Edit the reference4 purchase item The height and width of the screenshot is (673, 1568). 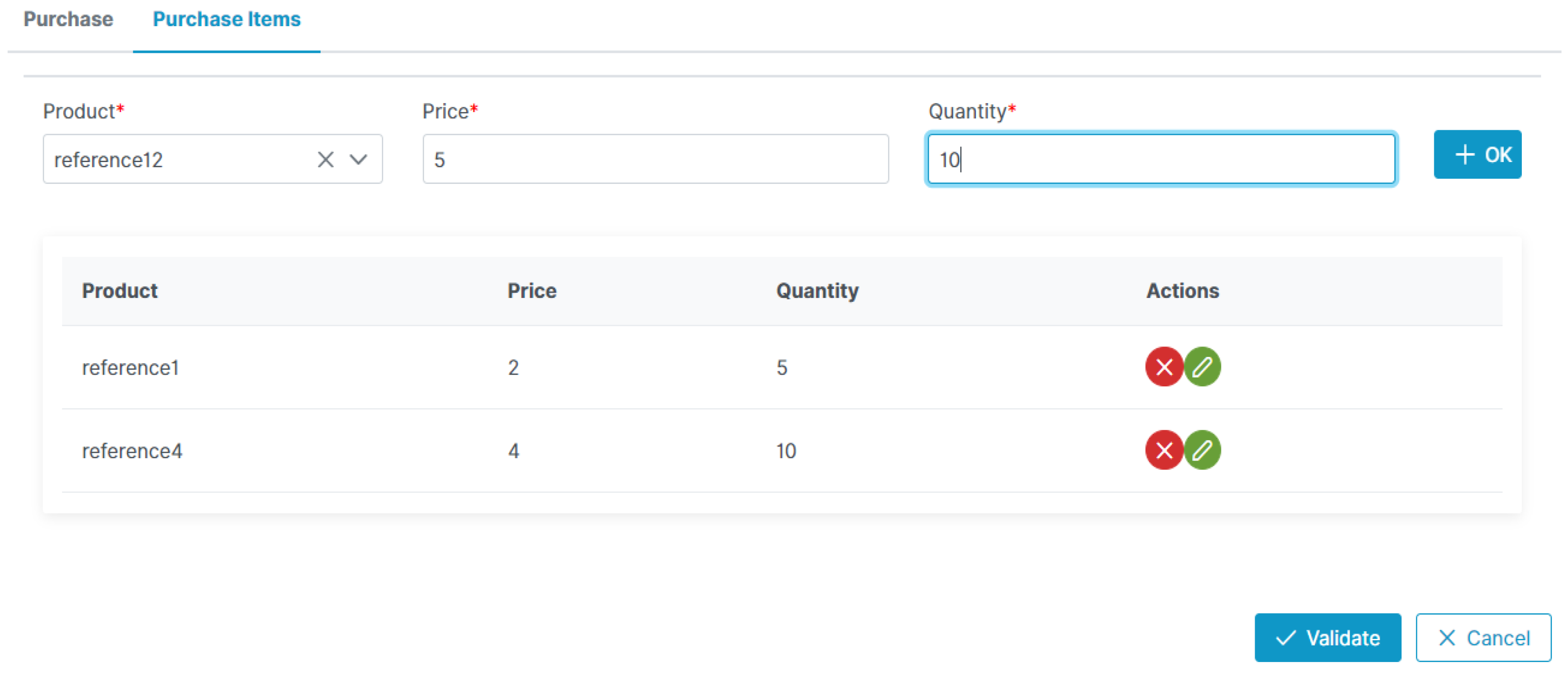click(1202, 450)
